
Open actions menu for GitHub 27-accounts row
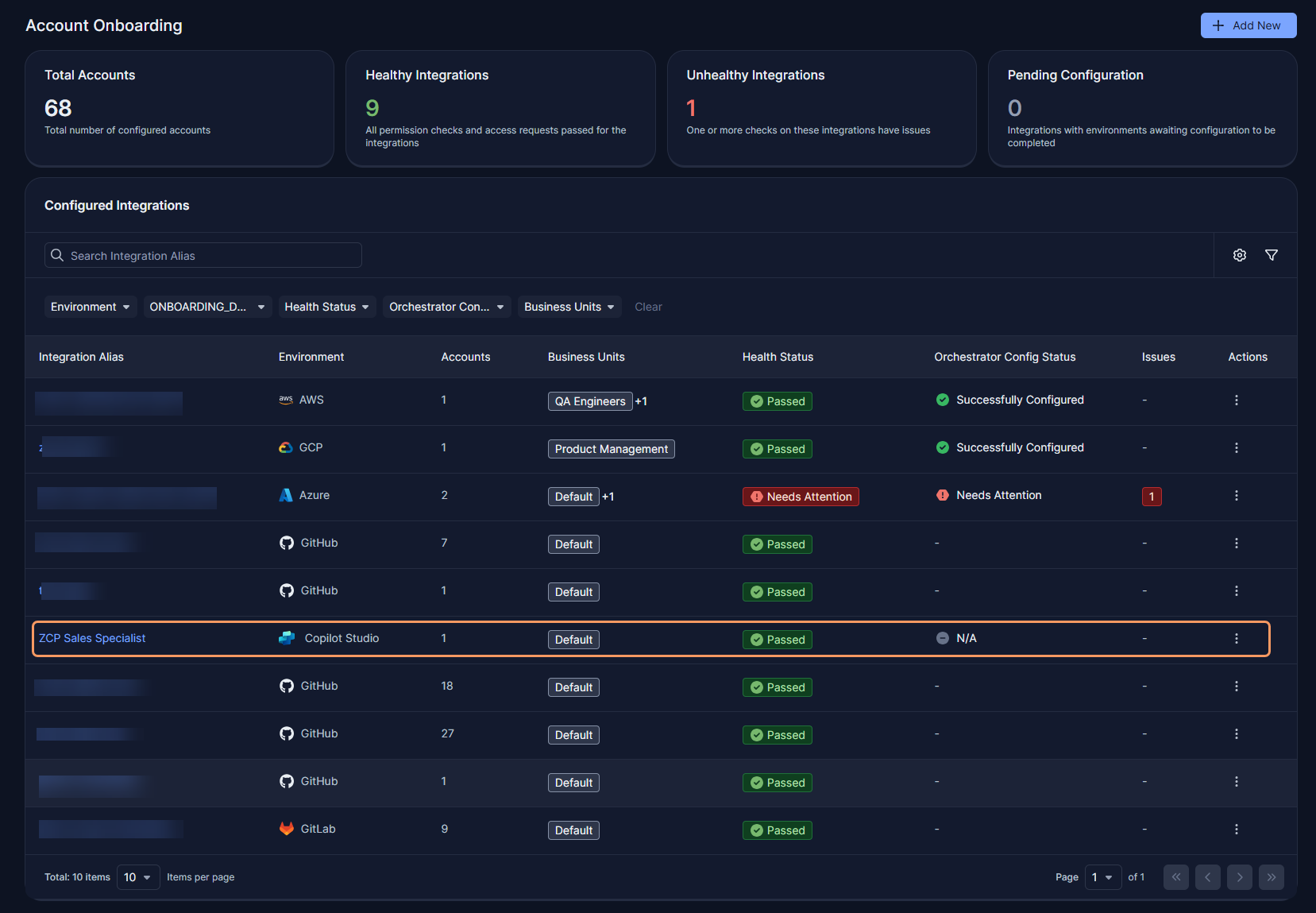1236,734
